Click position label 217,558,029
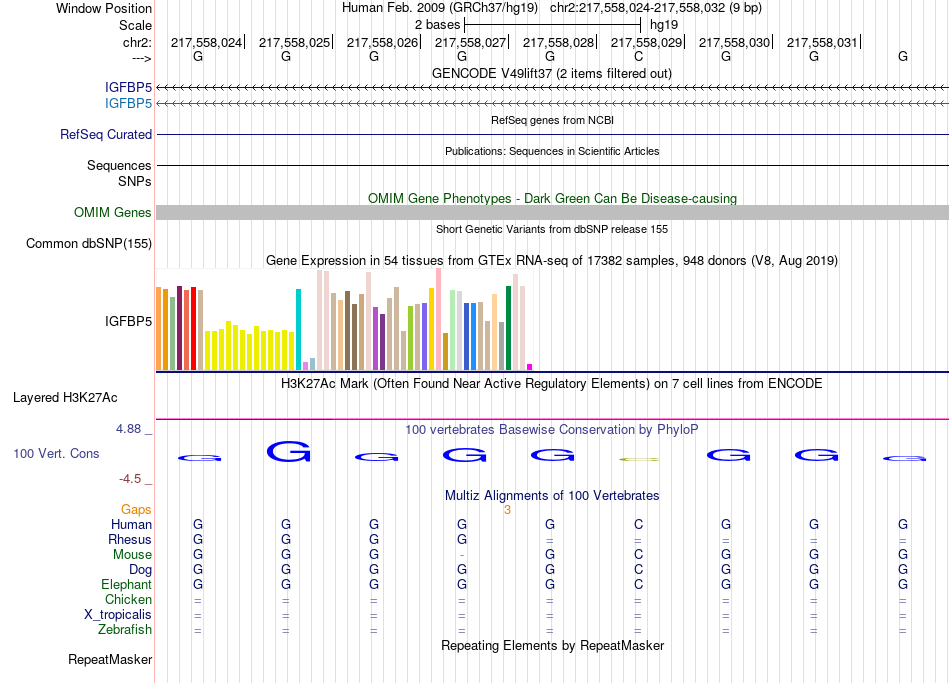 click(x=646, y=42)
